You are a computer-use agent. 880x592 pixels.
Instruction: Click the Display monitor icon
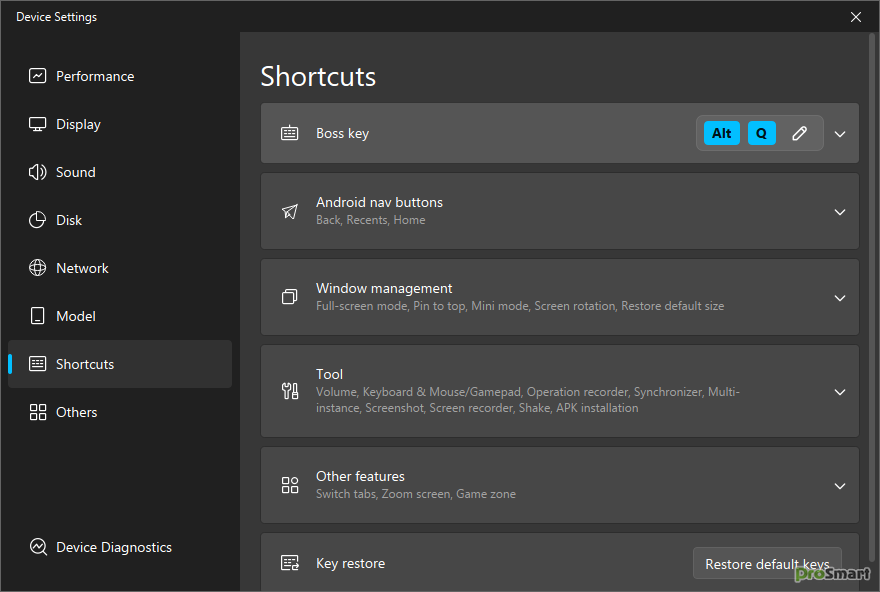coord(38,124)
